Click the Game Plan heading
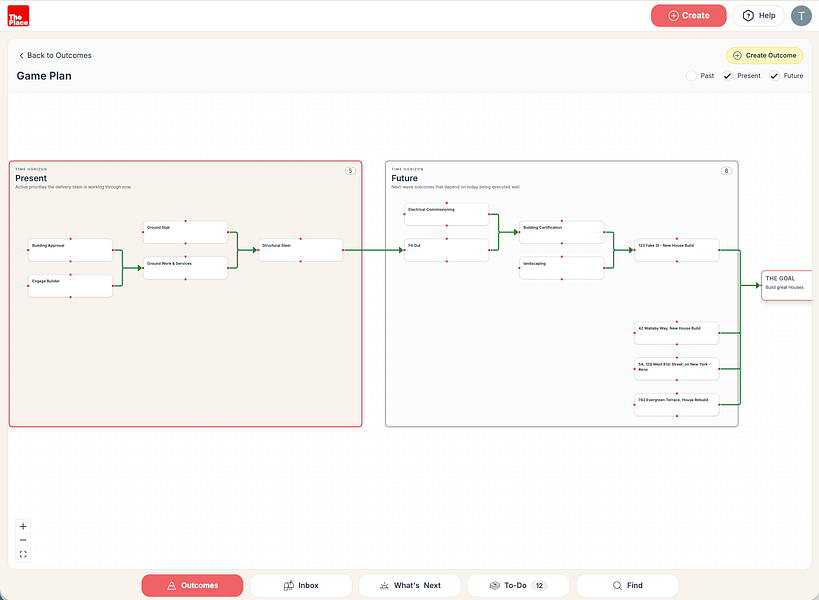The height and width of the screenshot is (600, 819). (x=44, y=76)
